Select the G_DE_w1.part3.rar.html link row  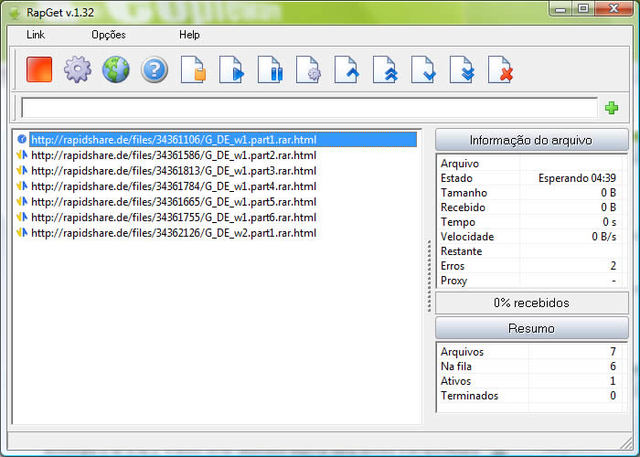pyautogui.click(x=174, y=171)
